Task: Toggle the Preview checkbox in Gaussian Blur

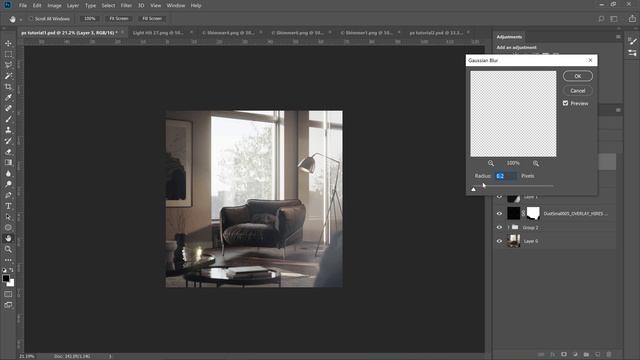Action: click(565, 103)
